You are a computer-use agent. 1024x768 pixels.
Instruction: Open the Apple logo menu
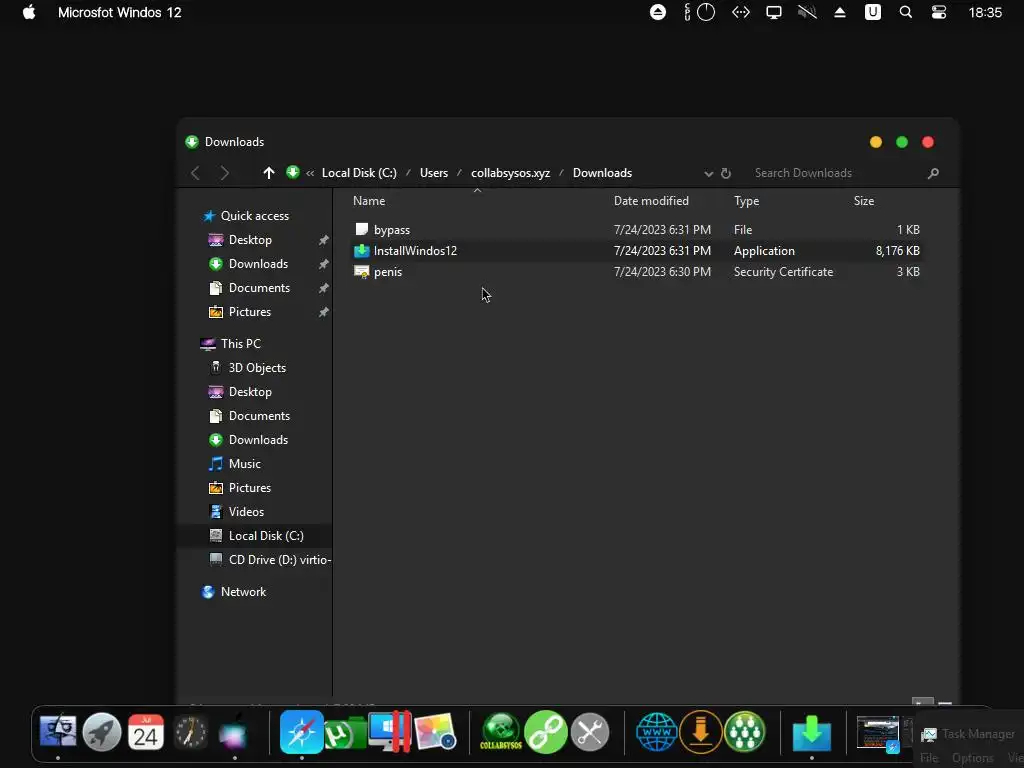point(29,12)
